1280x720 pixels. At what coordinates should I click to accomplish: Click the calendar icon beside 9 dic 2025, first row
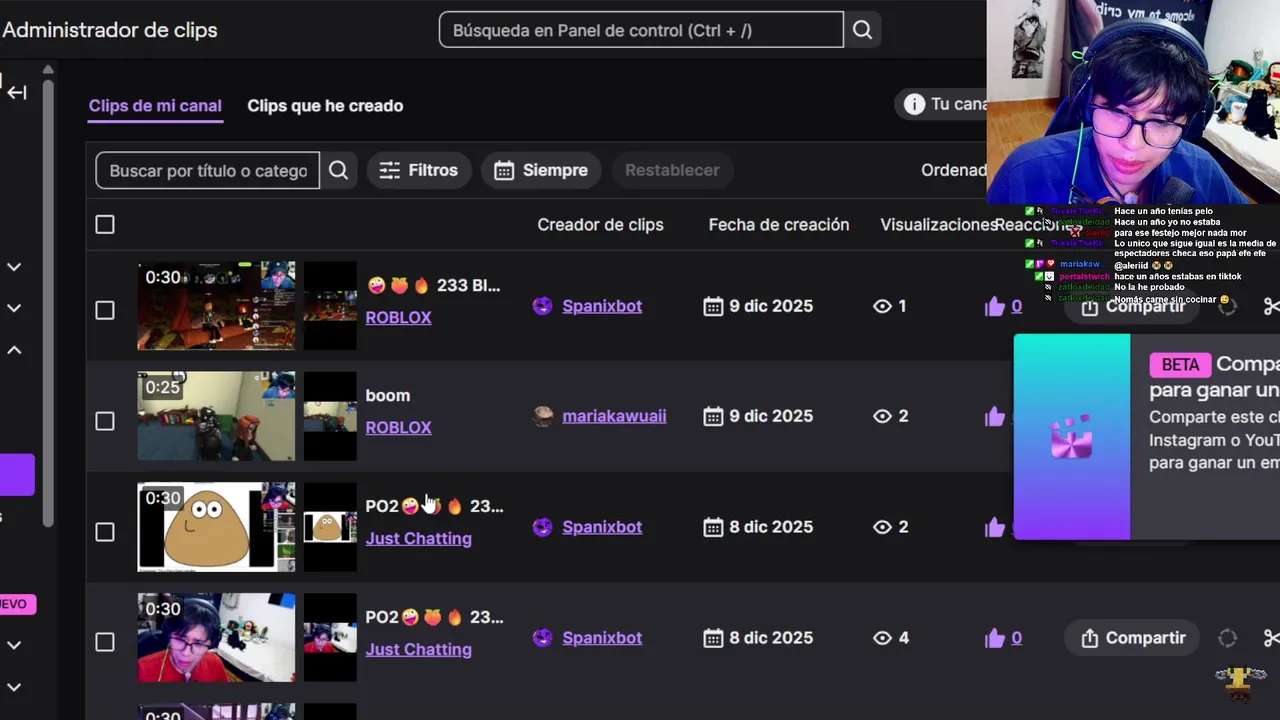pos(713,306)
